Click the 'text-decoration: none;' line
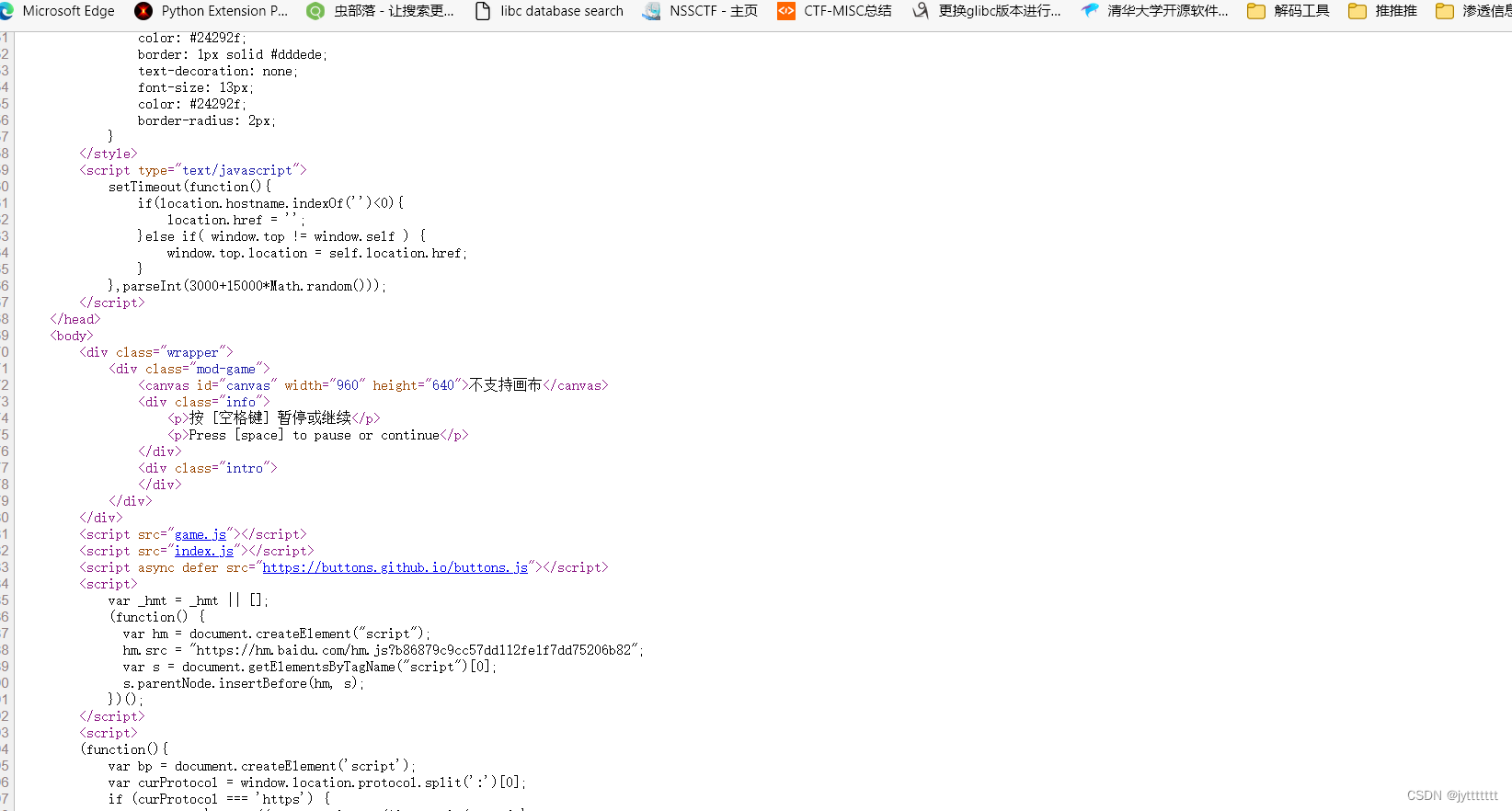 218,71
